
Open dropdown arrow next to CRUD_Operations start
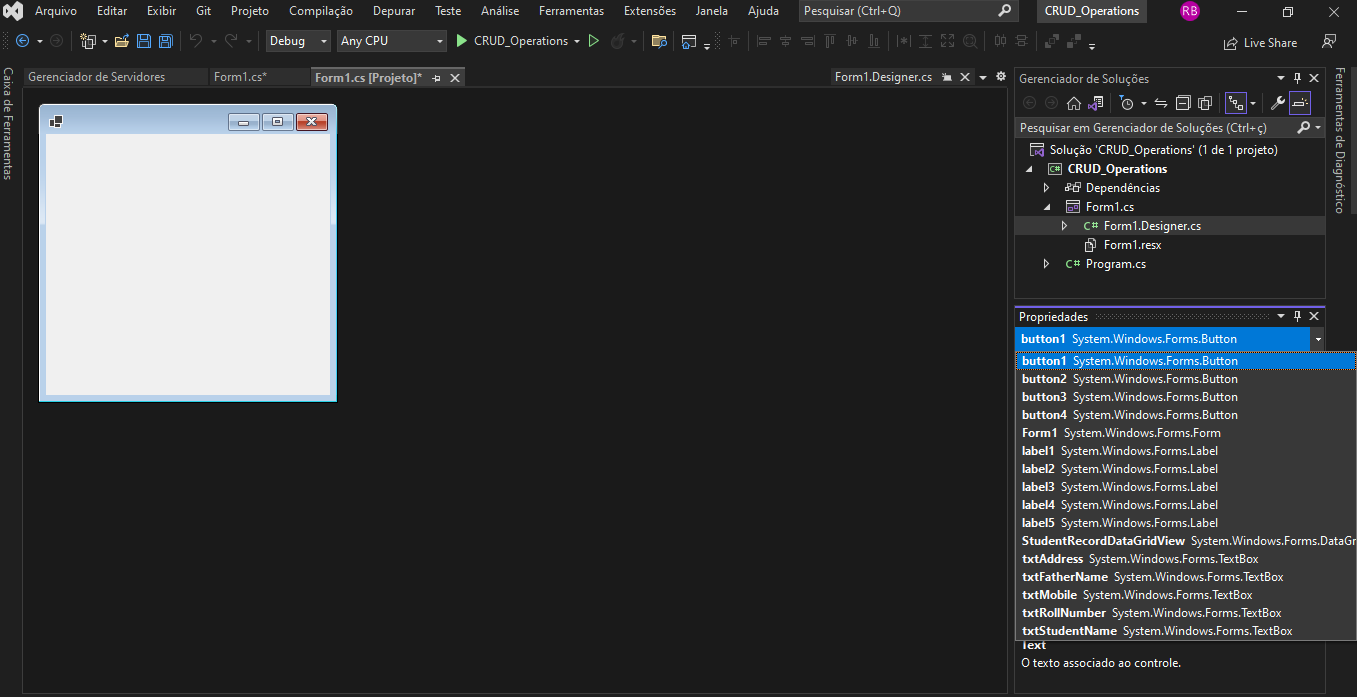click(x=577, y=41)
